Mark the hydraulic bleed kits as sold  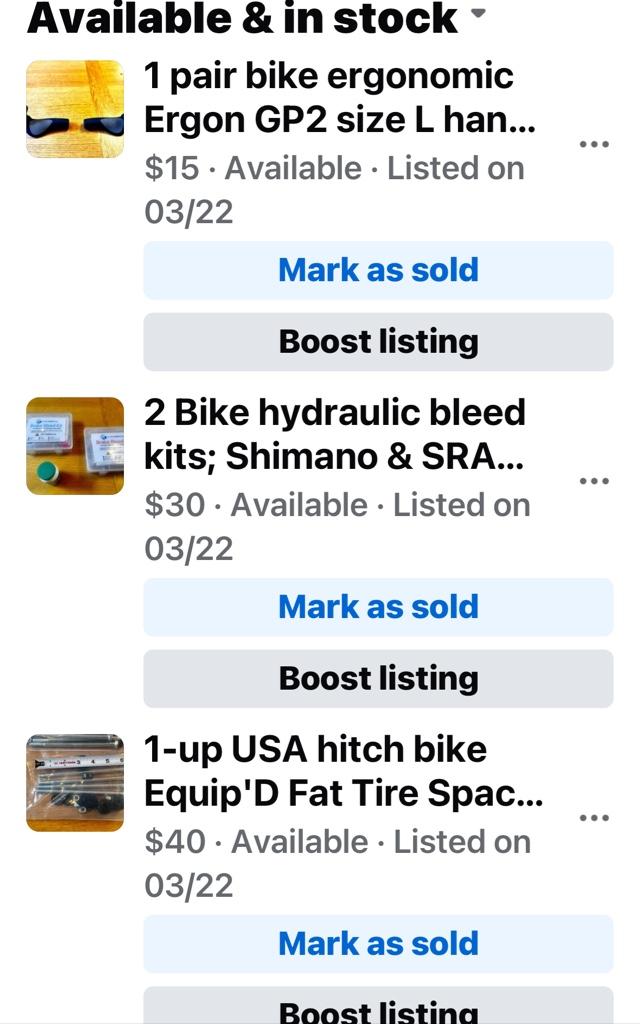[378, 607]
